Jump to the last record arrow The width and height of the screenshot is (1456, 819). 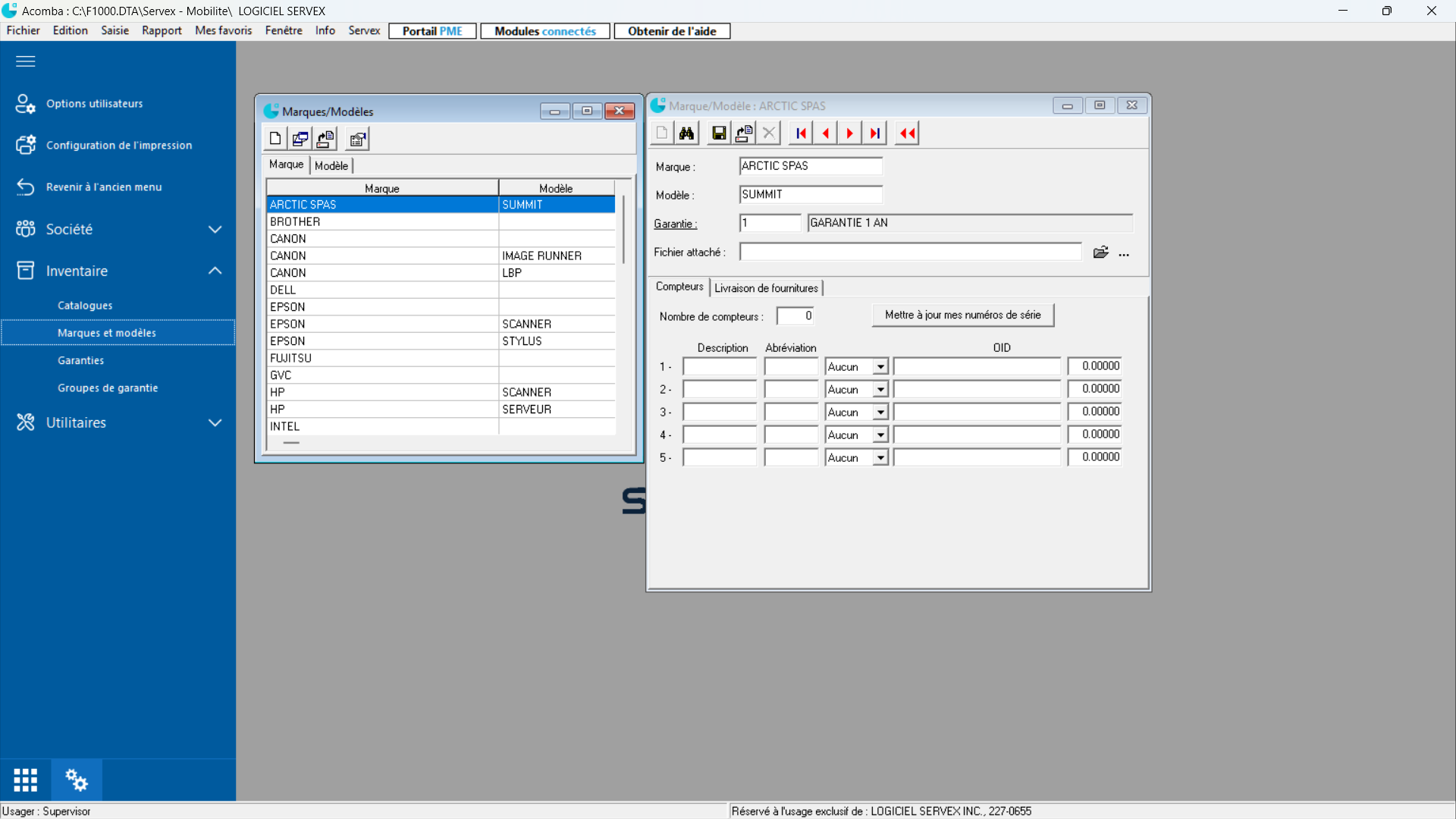[x=874, y=133]
